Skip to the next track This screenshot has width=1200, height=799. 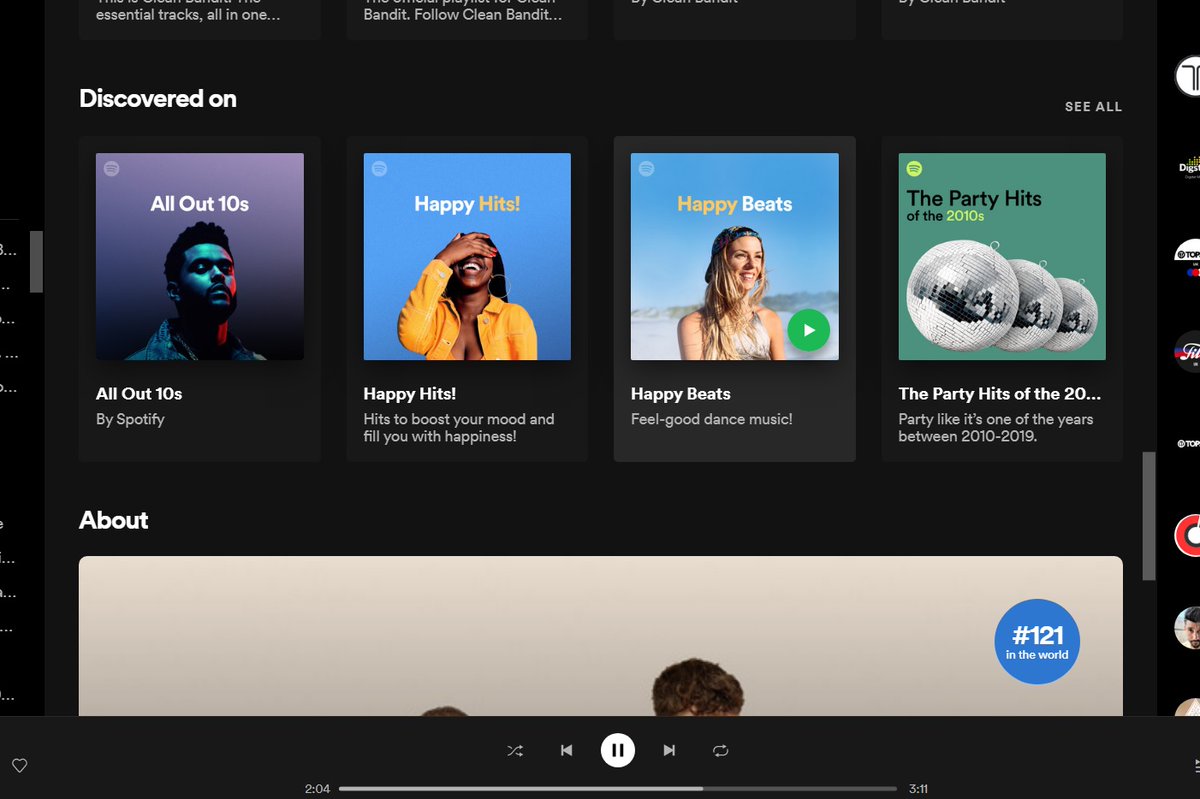click(669, 750)
